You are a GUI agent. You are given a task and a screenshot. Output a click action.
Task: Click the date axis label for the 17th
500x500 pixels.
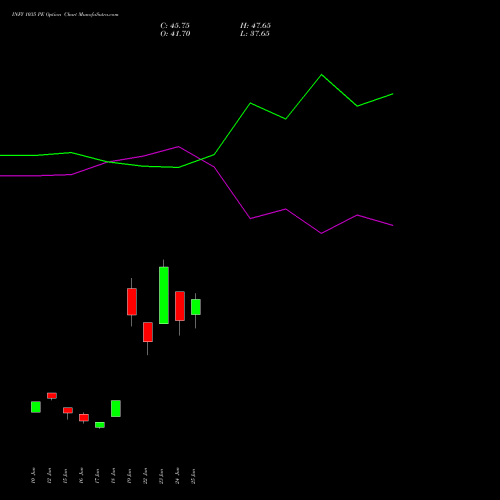(97, 476)
